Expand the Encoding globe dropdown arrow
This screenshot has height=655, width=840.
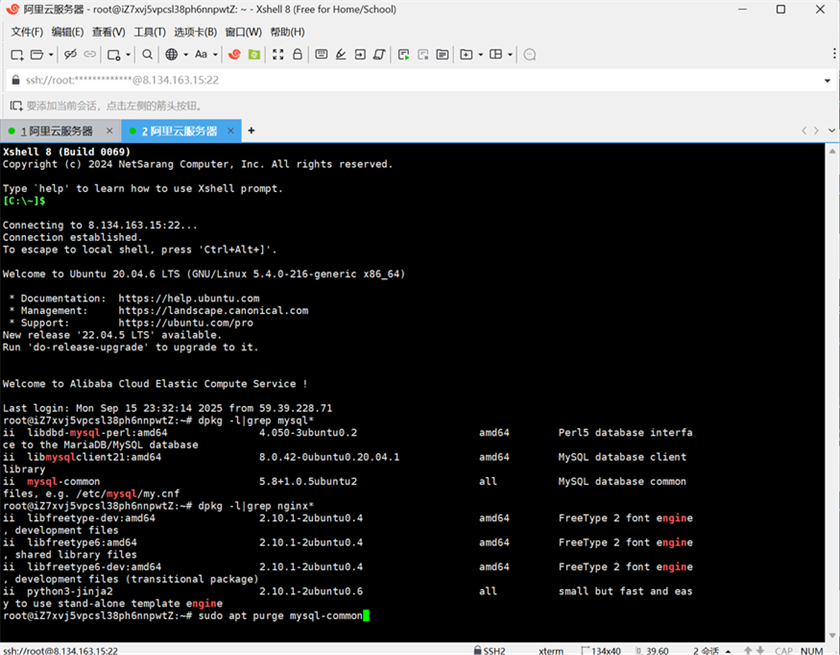click(186, 55)
